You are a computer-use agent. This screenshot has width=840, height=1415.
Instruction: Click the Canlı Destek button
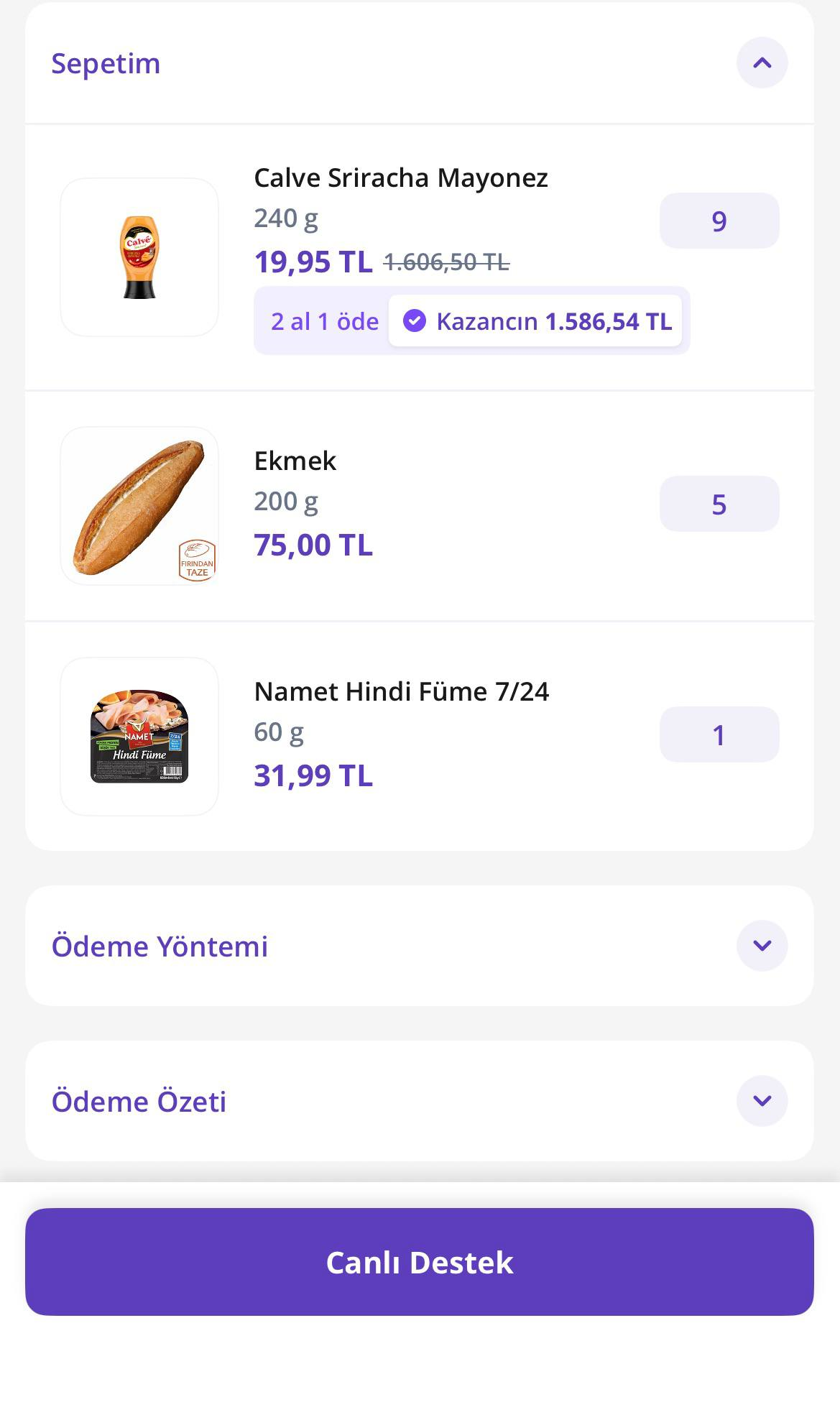[420, 1262]
